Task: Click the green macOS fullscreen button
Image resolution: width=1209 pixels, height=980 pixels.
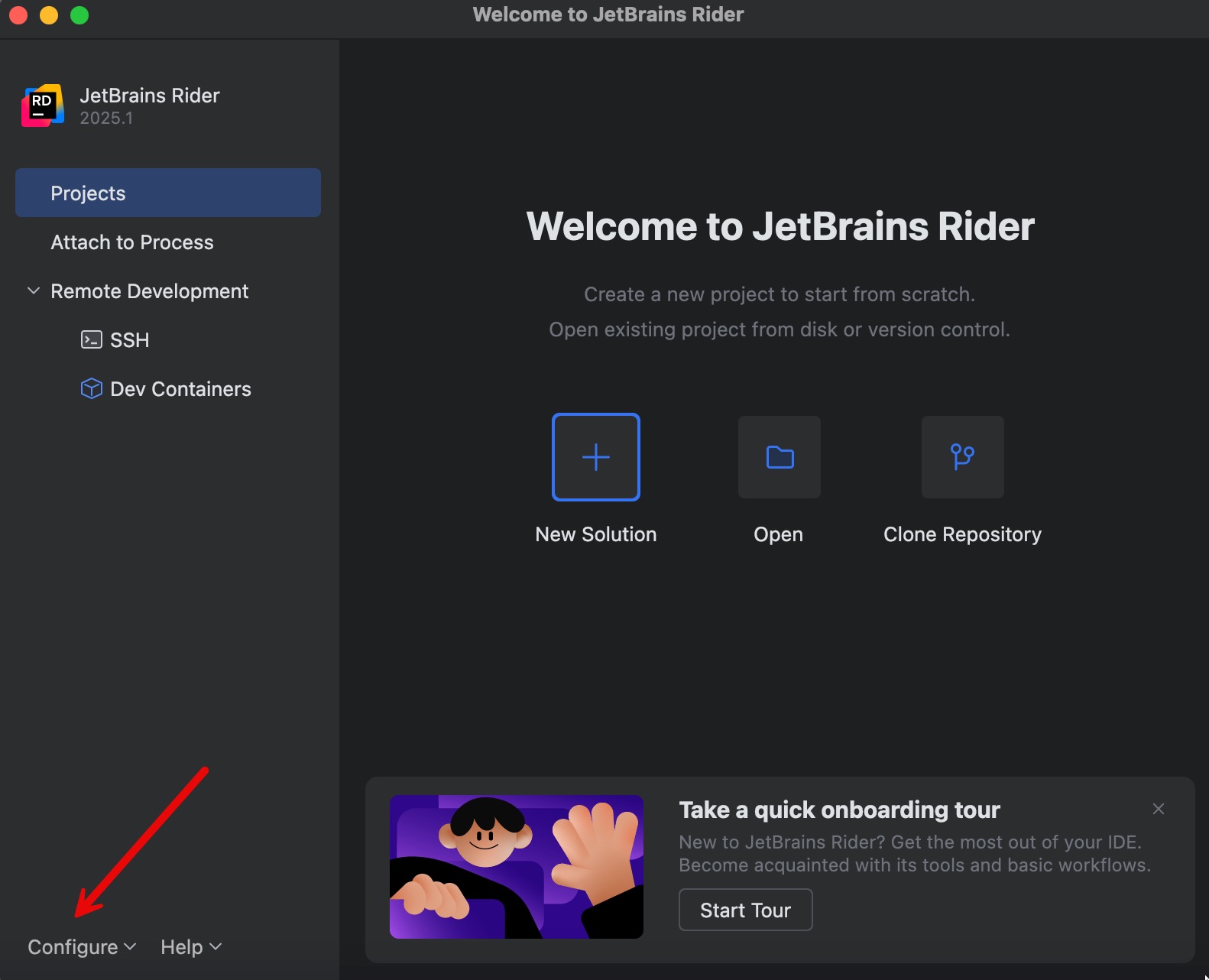Action: pyautogui.click(x=79, y=15)
